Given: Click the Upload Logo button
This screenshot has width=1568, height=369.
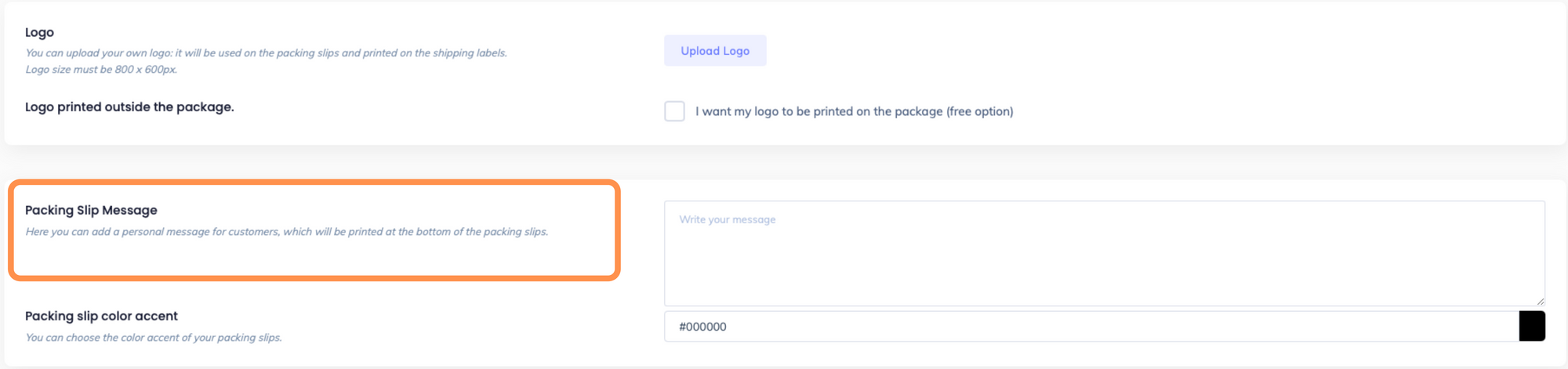Looking at the screenshot, I should click(x=715, y=51).
